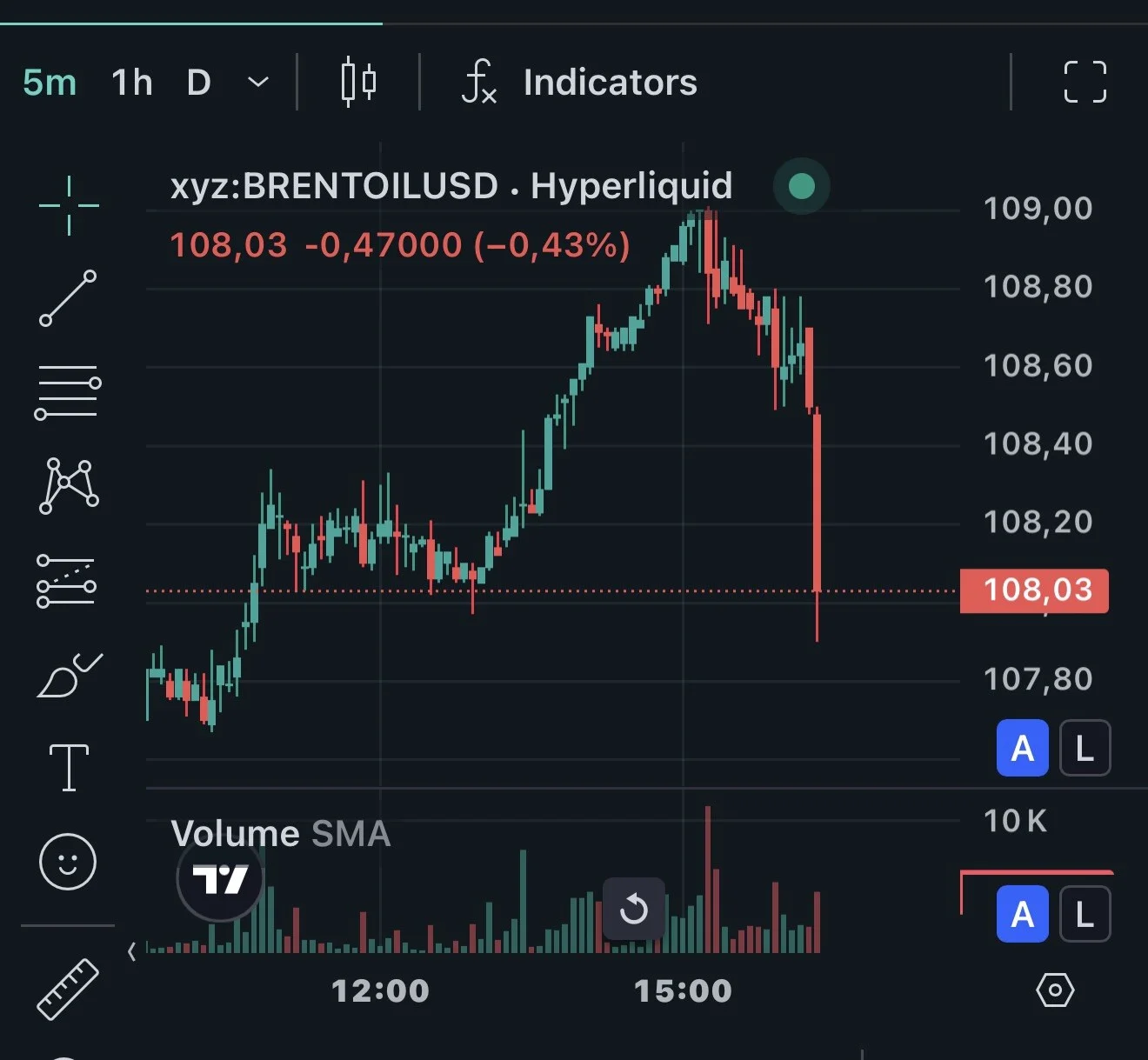The image size is (1148, 1060).
Task: Toggle auto scale A on the price pane
Action: tap(1023, 748)
